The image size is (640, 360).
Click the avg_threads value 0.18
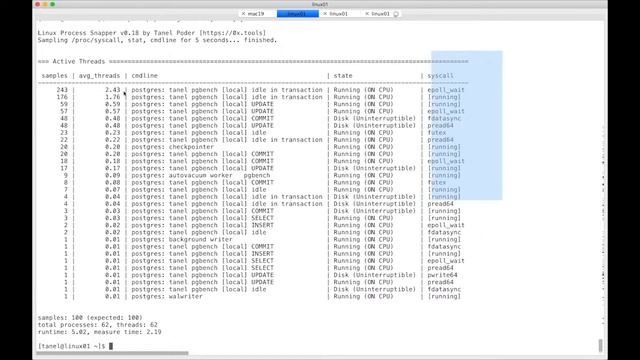pos(113,161)
